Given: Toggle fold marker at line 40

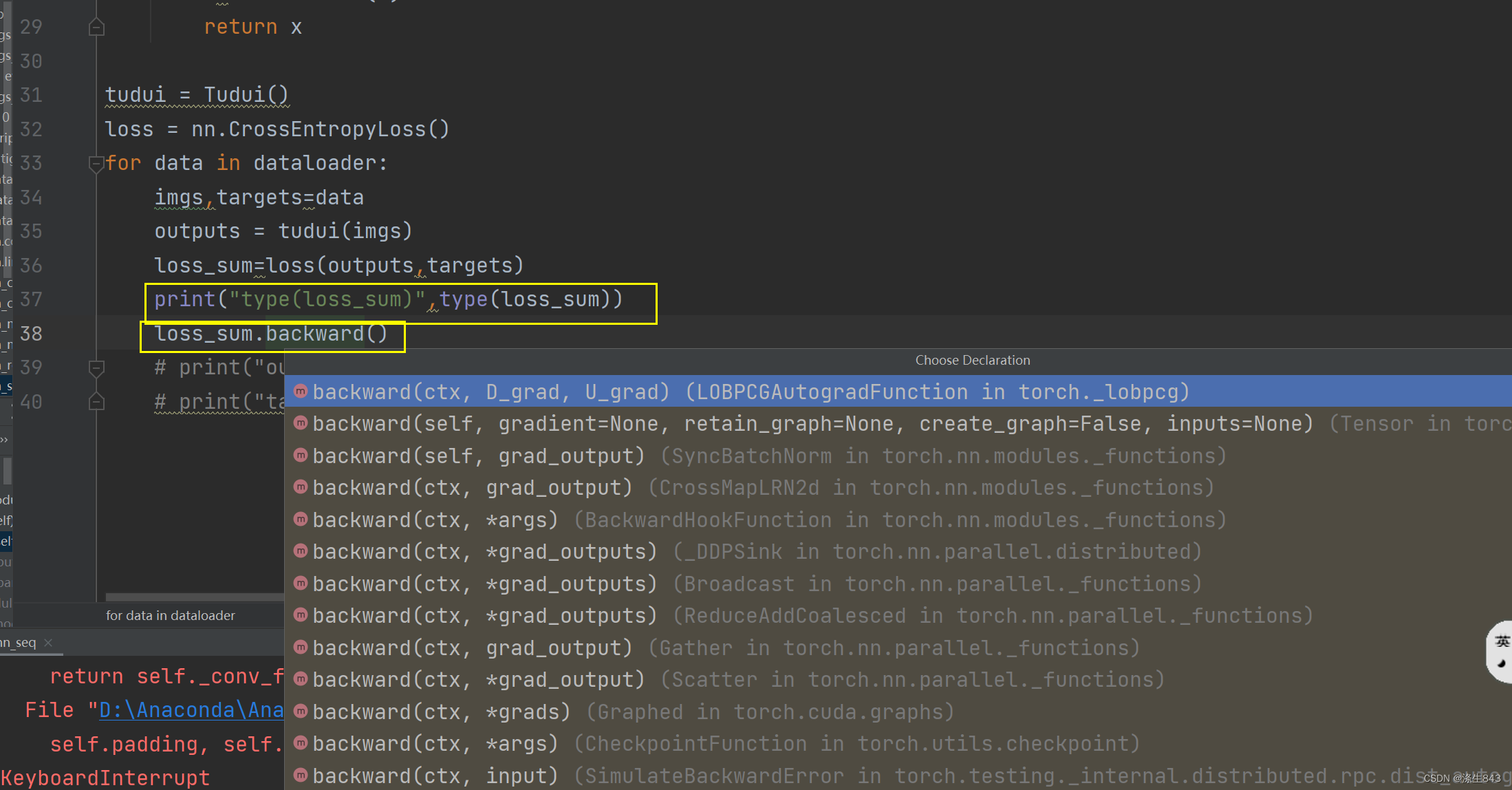Looking at the screenshot, I should point(96,402).
